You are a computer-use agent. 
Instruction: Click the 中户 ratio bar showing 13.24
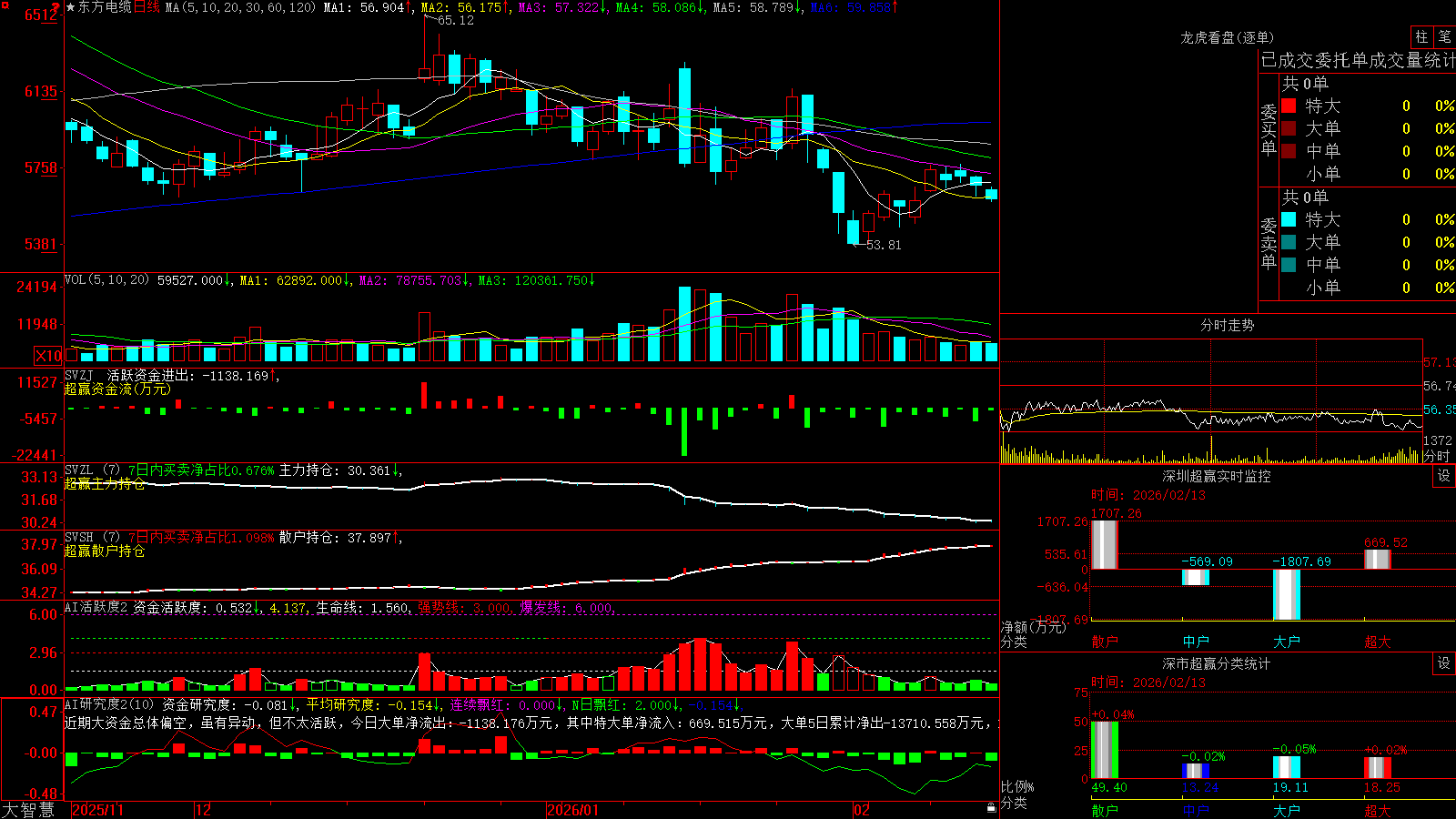click(1196, 771)
